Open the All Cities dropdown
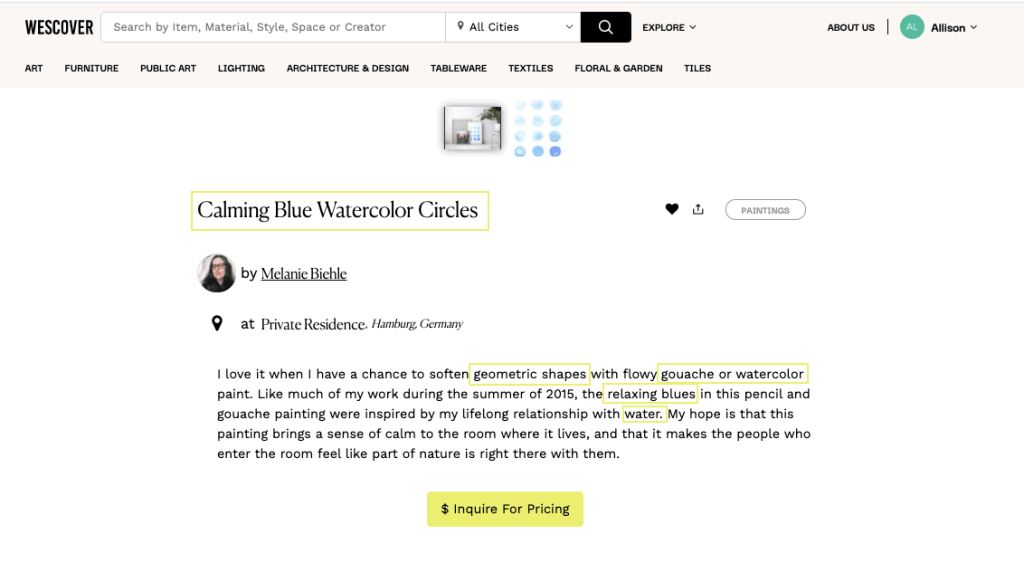The height and width of the screenshot is (573, 1024). click(513, 27)
